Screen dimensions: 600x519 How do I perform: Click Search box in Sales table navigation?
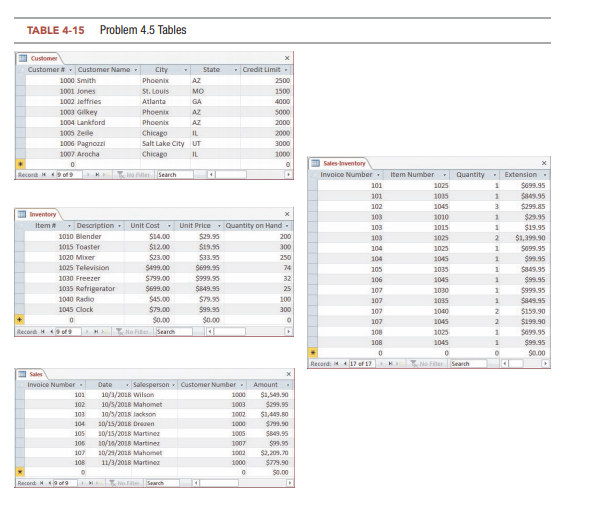163,483
